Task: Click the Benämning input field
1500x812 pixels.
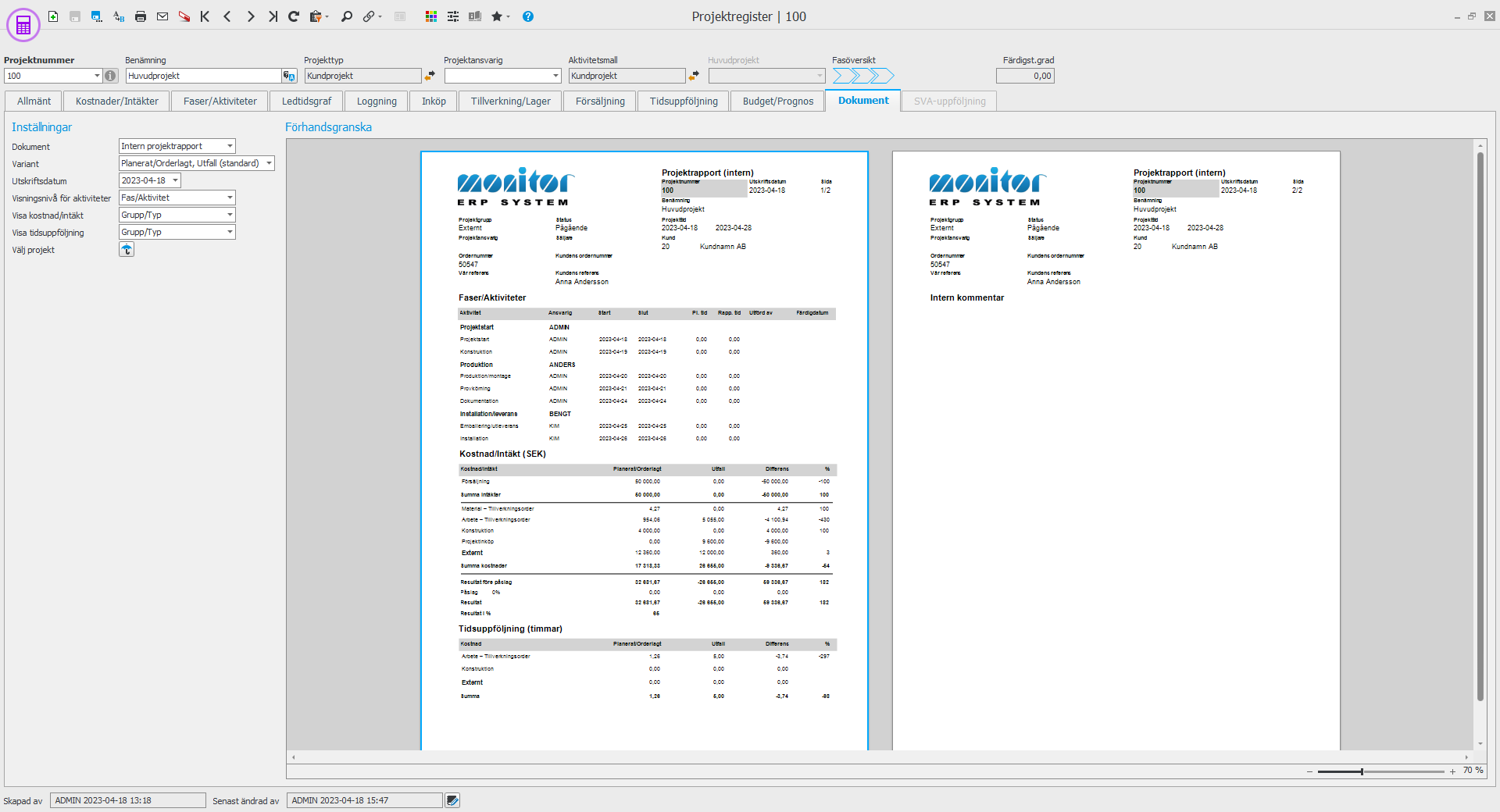Action: pos(203,76)
